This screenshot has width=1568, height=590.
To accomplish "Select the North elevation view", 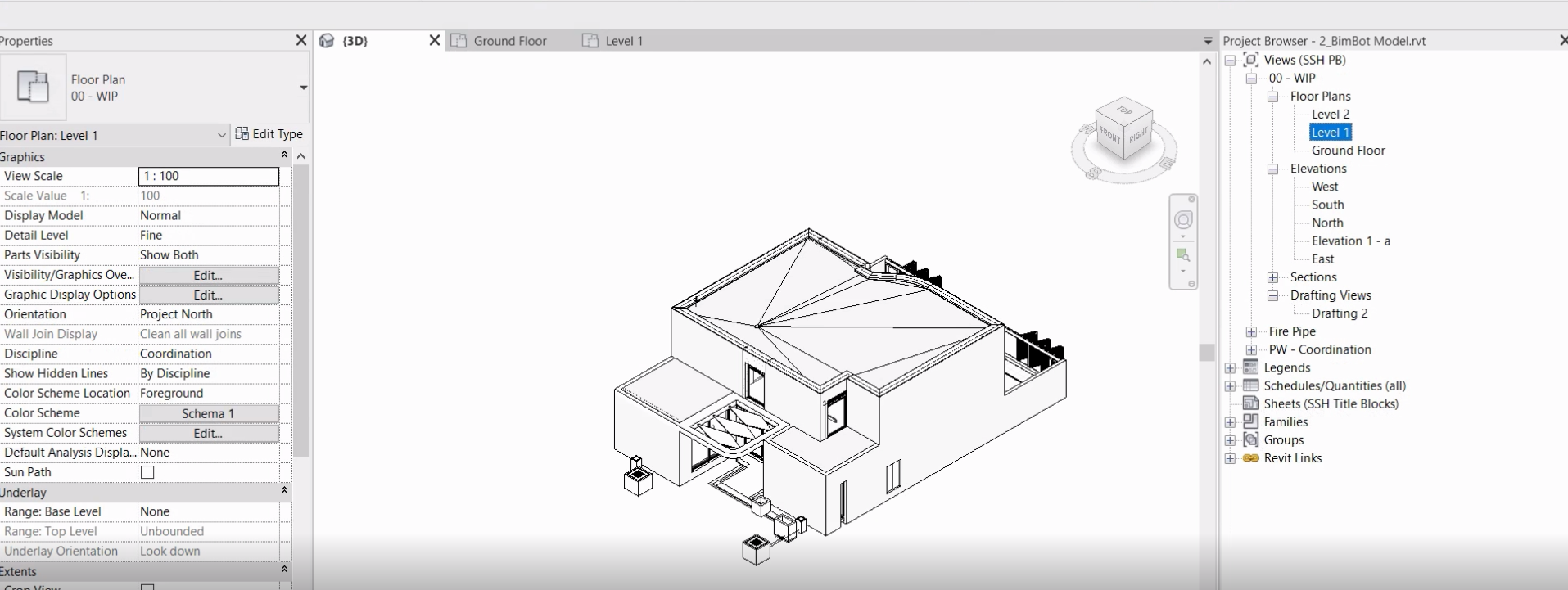I will (1327, 223).
